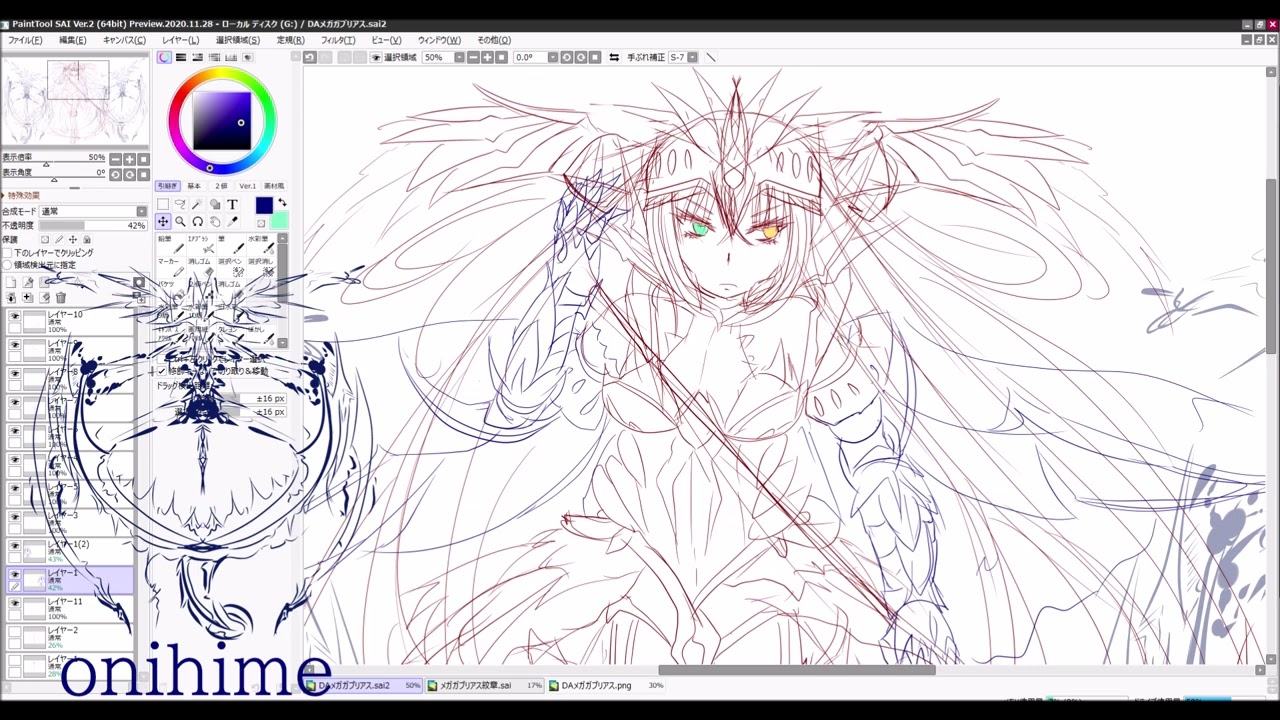Open the 編集(E) menu
Screen dimensions: 1280x720
(x=72, y=40)
